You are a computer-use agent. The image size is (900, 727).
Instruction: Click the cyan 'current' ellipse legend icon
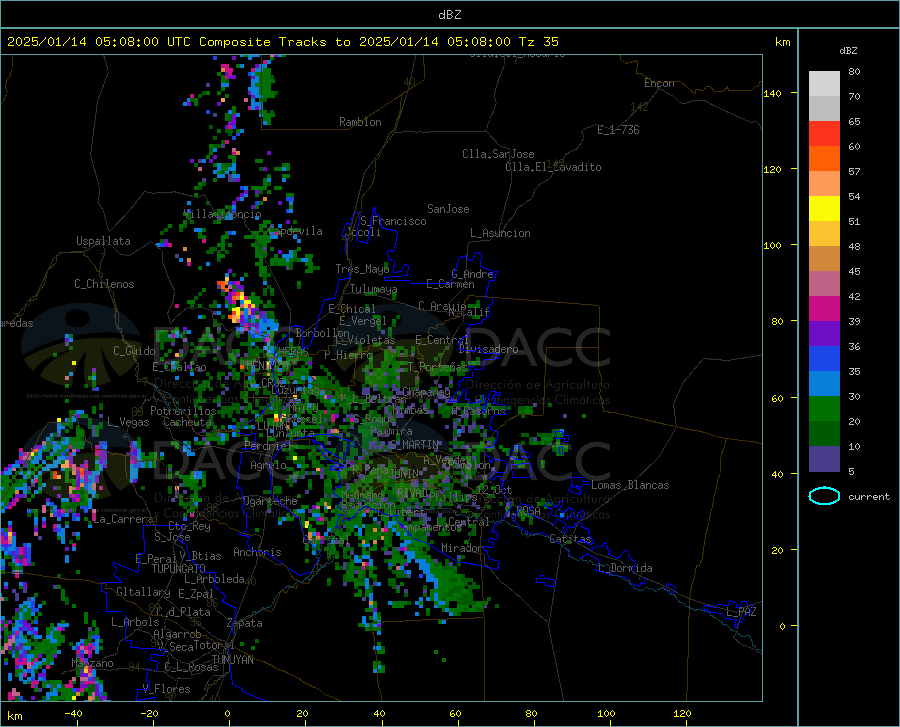pyautogui.click(x=824, y=496)
